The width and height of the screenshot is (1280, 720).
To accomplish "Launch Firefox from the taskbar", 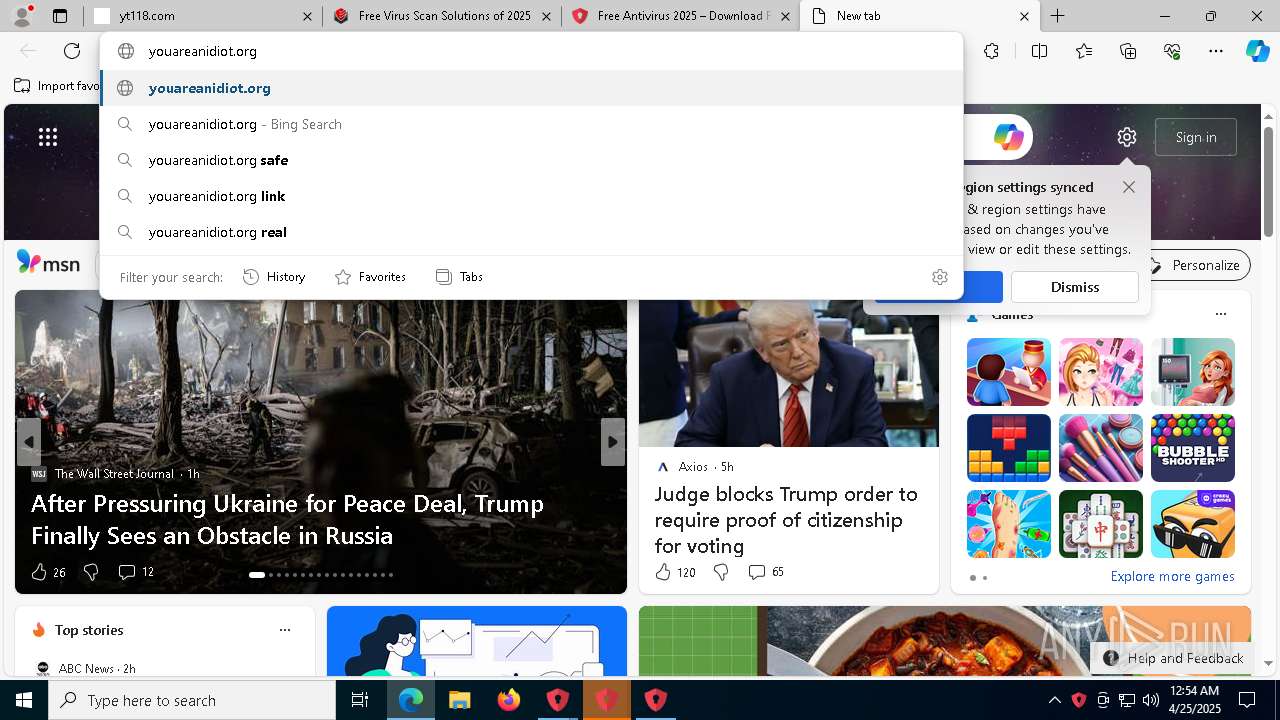I will (509, 700).
